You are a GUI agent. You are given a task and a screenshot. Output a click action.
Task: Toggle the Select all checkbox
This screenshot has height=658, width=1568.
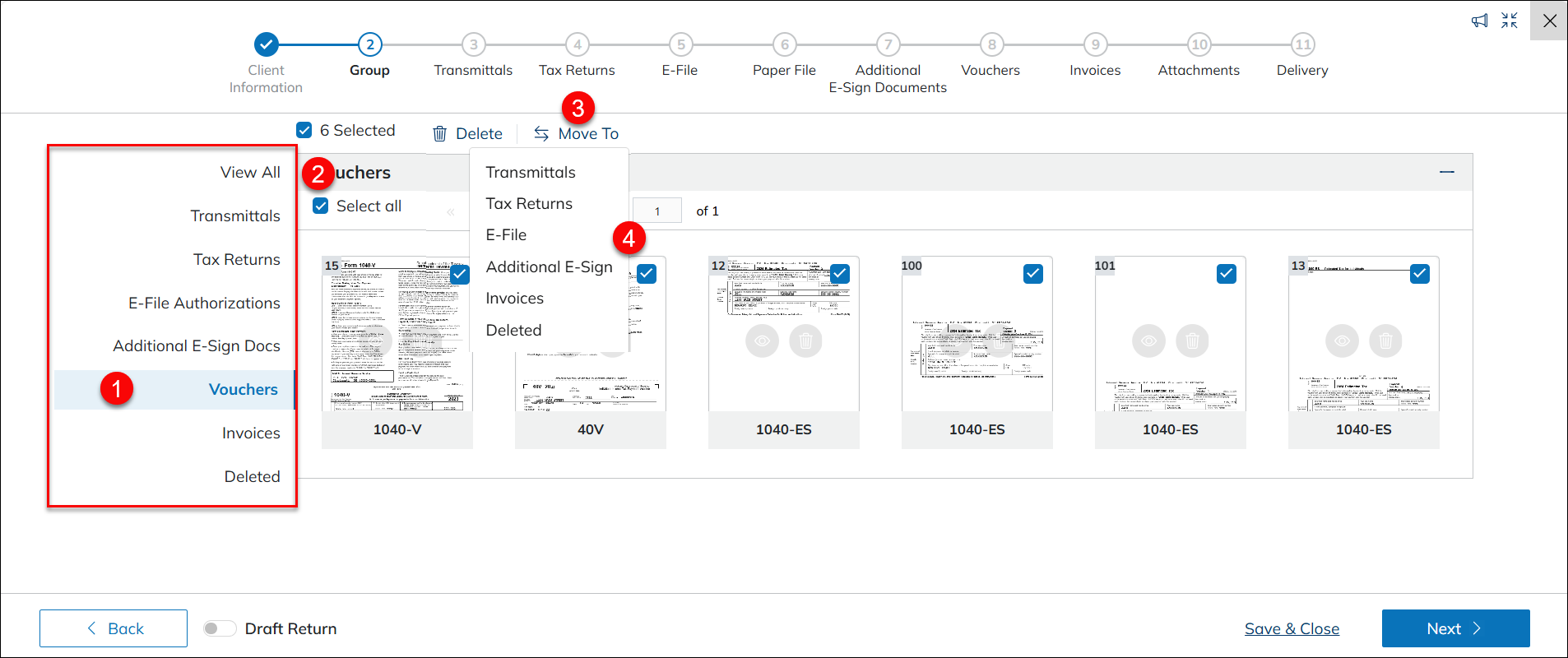pyautogui.click(x=321, y=206)
